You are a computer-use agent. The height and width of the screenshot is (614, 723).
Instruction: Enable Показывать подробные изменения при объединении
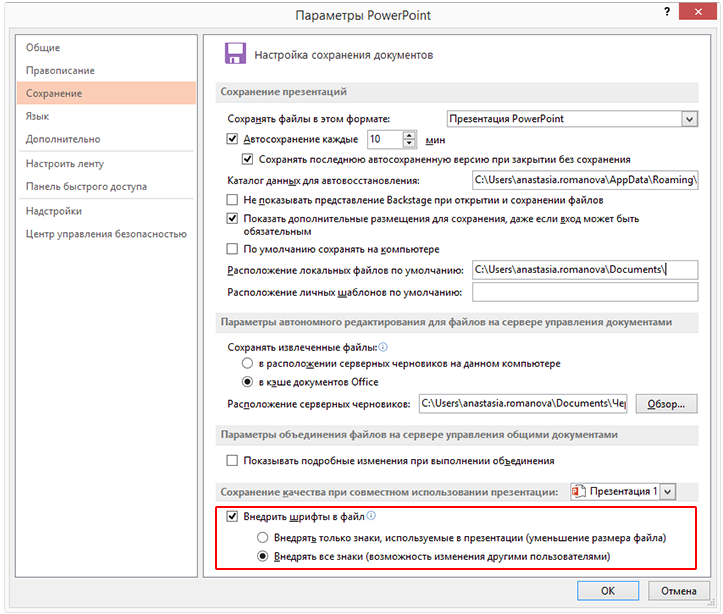tap(232, 460)
